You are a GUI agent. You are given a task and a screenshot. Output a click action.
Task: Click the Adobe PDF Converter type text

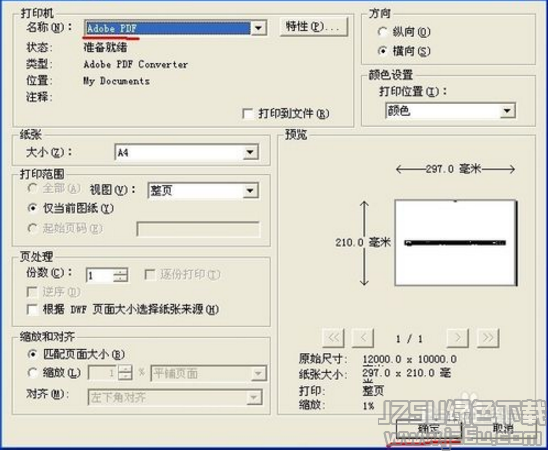coord(136,64)
